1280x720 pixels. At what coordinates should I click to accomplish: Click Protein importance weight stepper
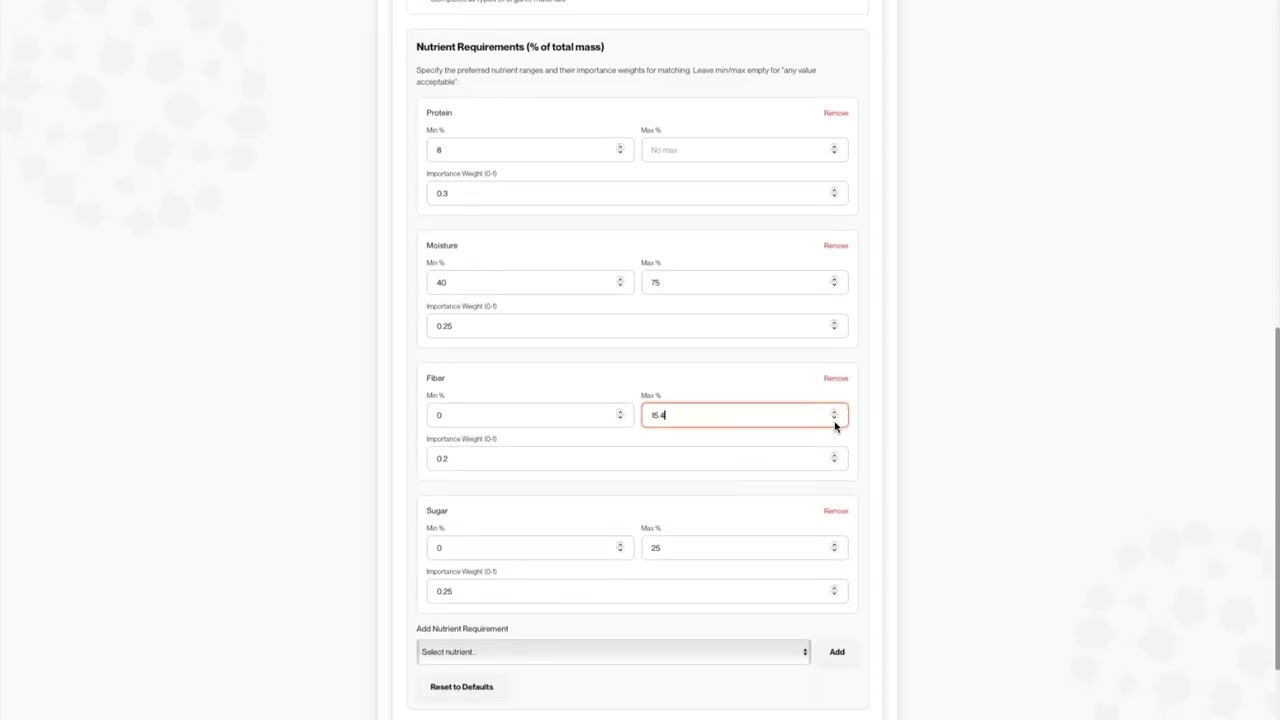pyautogui.click(x=834, y=193)
